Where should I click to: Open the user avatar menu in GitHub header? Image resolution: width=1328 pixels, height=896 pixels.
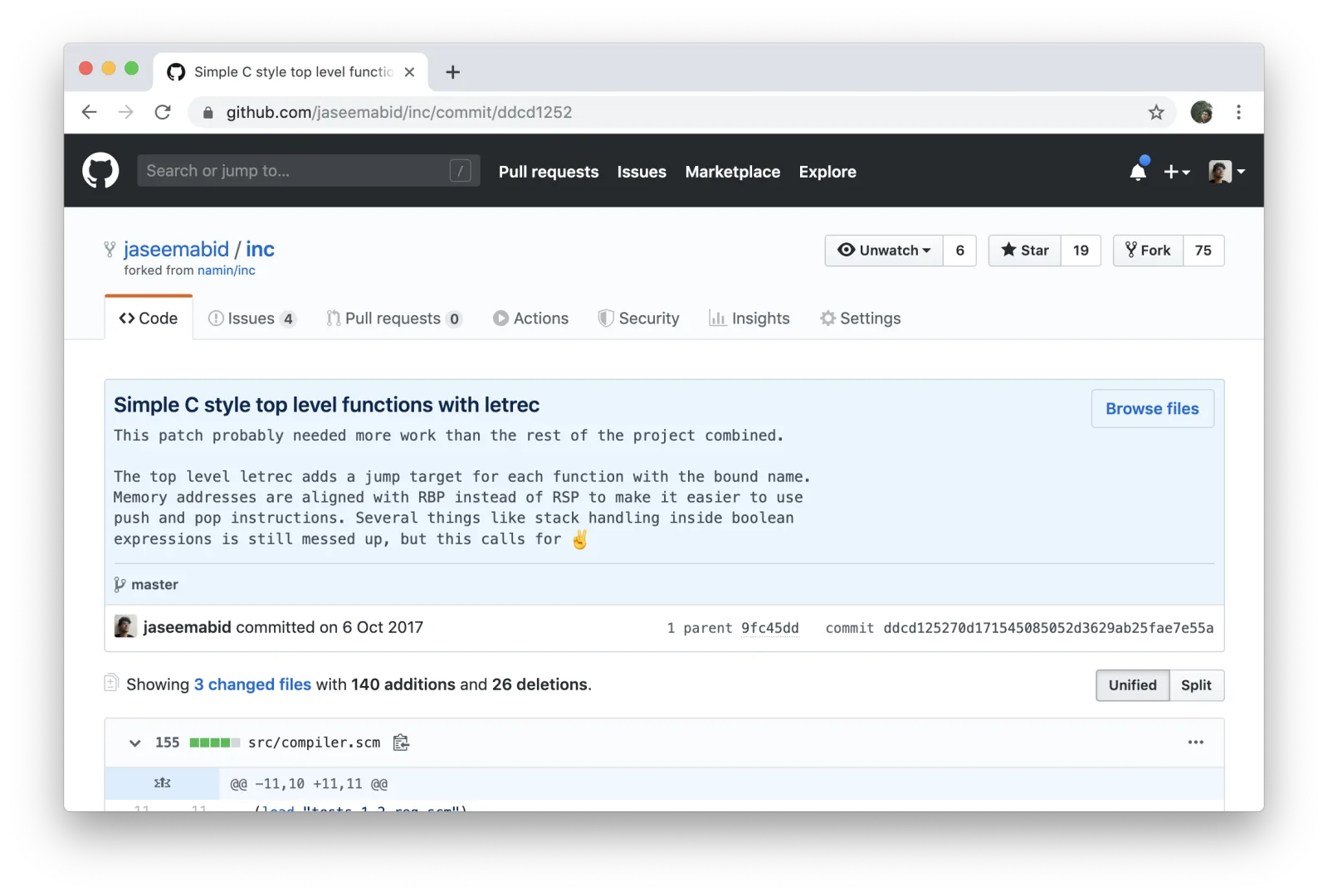(1227, 172)
